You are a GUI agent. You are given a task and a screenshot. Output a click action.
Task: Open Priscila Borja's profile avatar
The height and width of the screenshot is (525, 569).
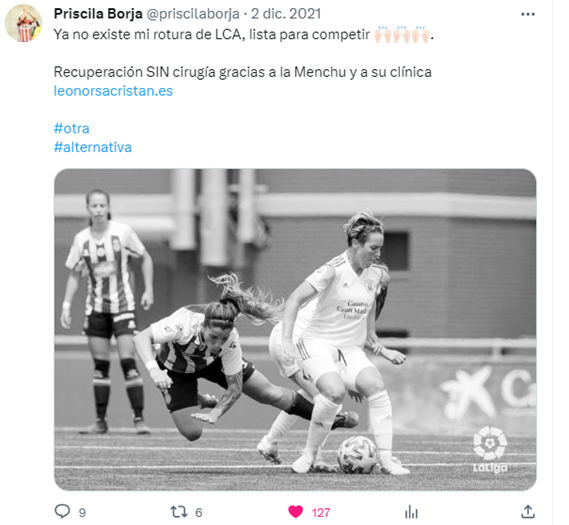click(24, 24)
